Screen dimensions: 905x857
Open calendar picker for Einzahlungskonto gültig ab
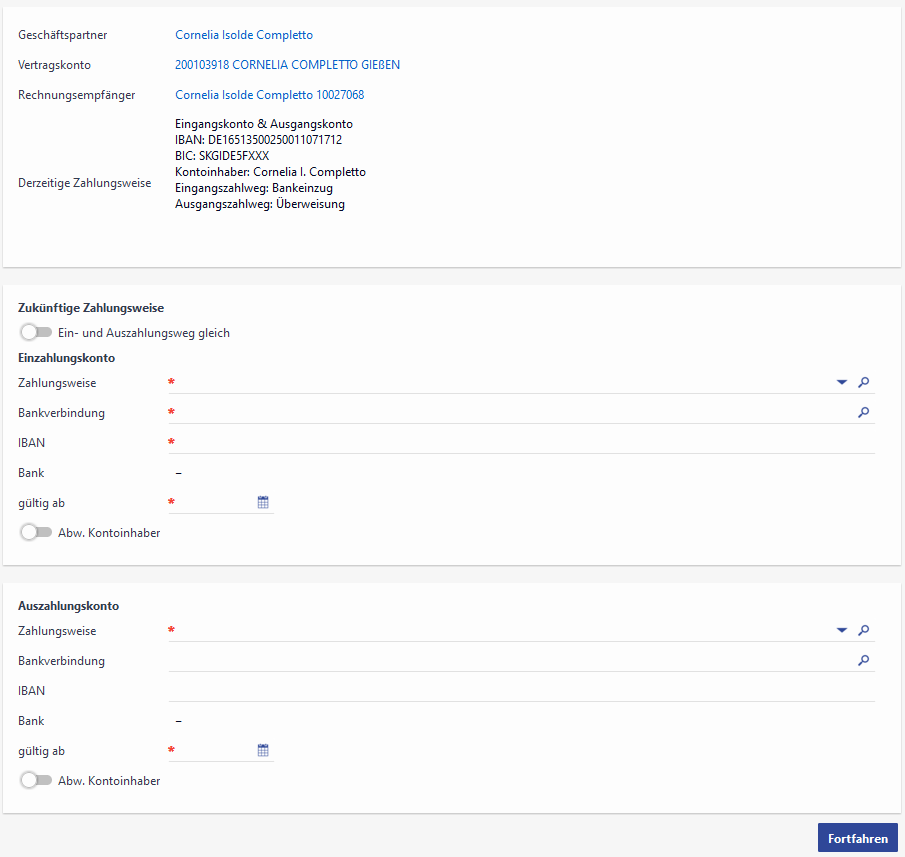tap(263, 503)
